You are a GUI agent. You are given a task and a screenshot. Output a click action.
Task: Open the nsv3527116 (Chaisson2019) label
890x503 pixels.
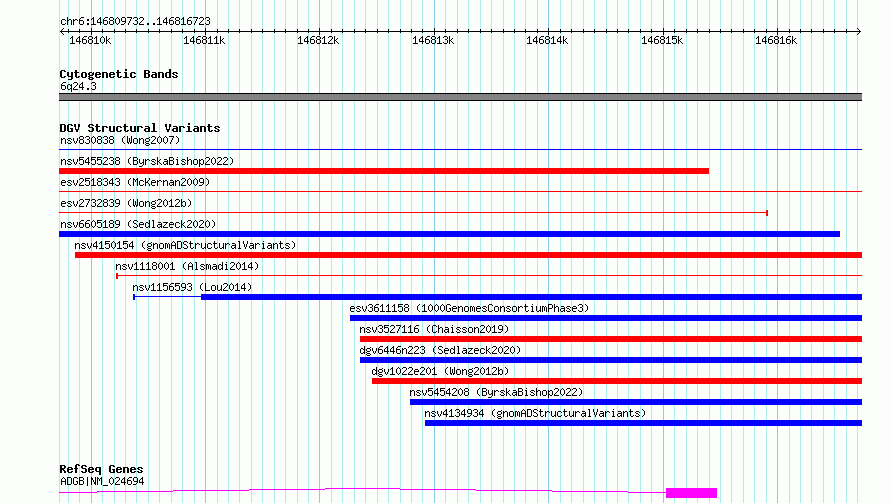tap(434, 329)
